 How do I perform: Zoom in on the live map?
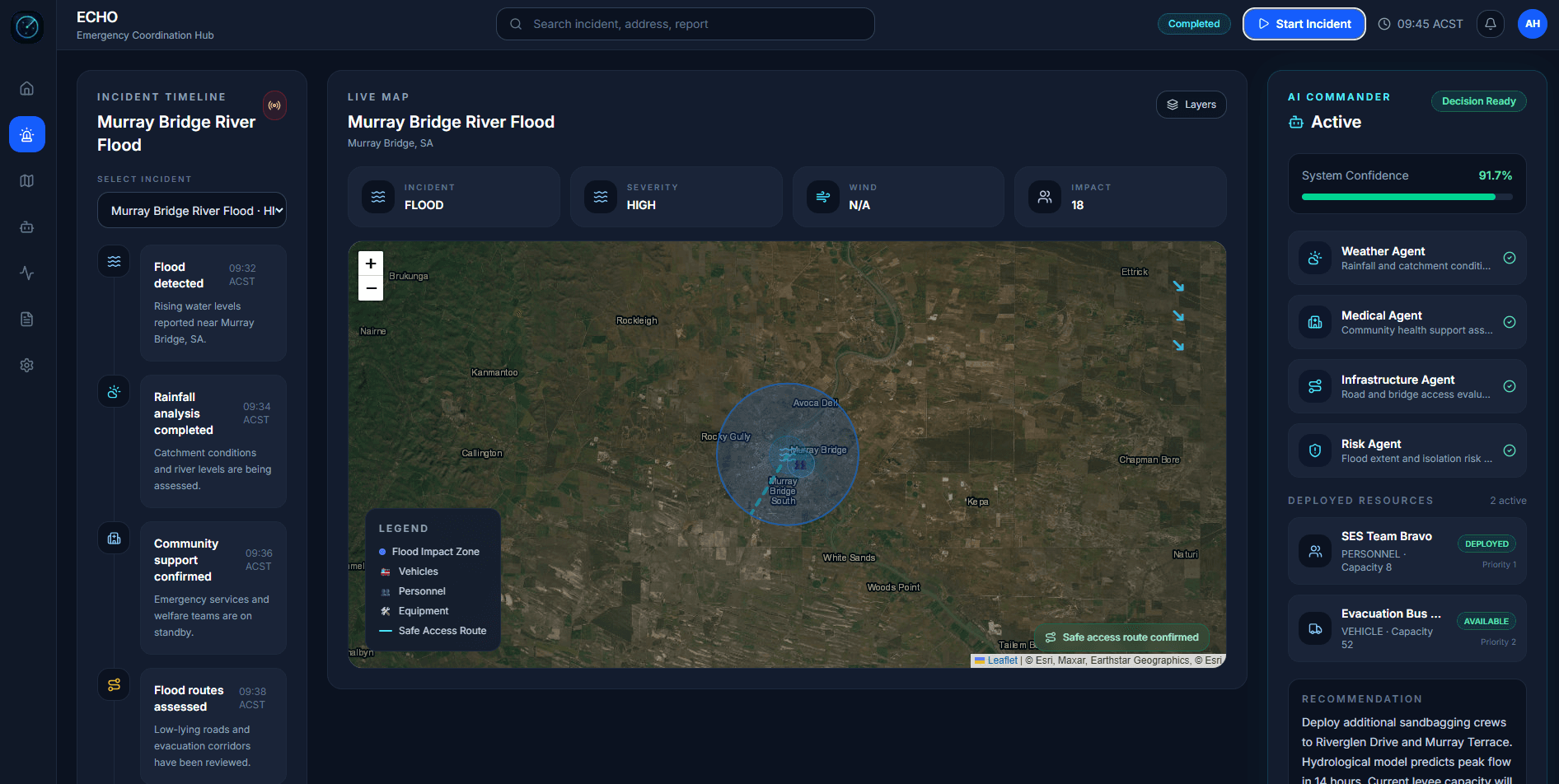[x=371, y=264]
